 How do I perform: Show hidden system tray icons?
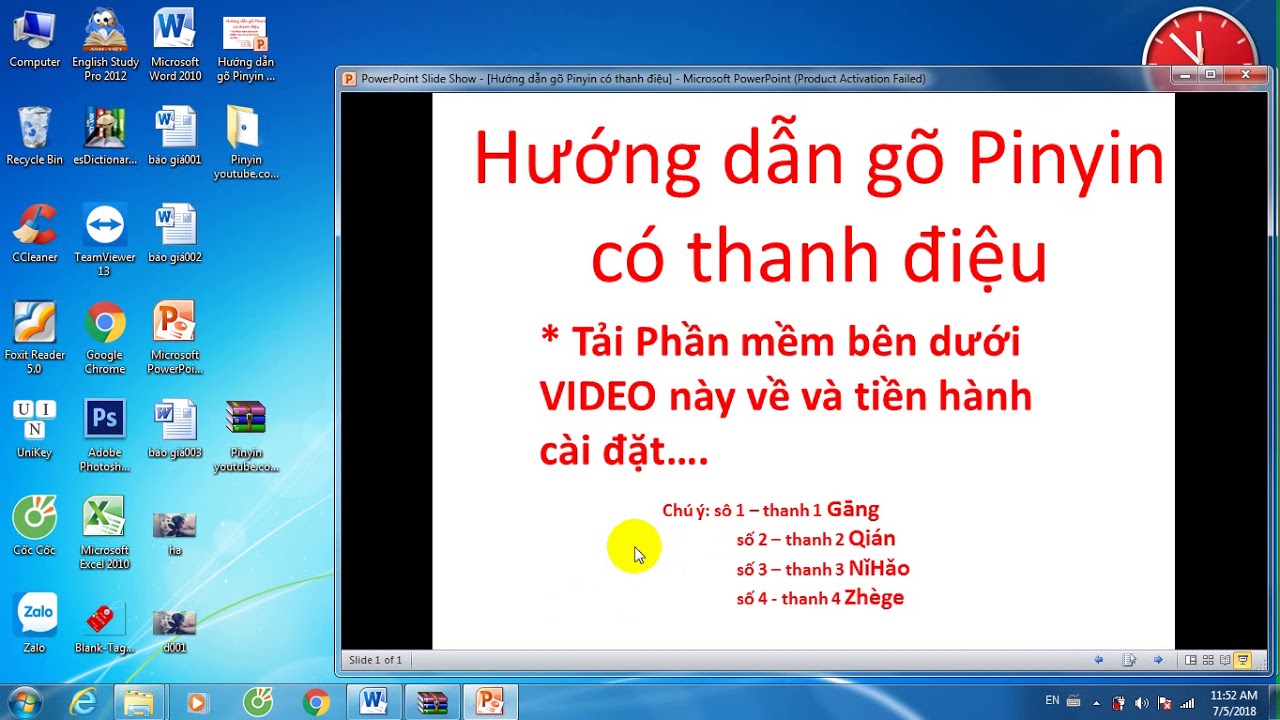pyautogui.click(x=1096, y=702)
